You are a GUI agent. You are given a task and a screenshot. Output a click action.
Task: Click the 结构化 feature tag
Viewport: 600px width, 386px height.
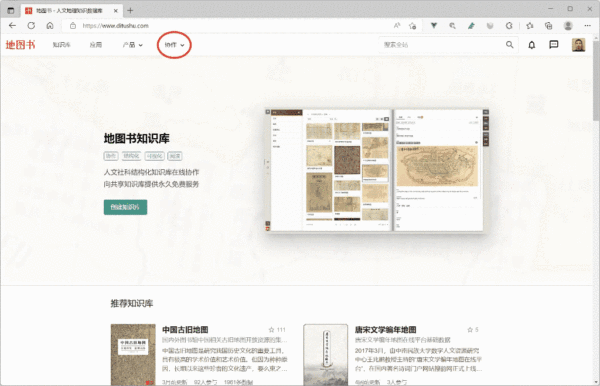coord(131,156)
